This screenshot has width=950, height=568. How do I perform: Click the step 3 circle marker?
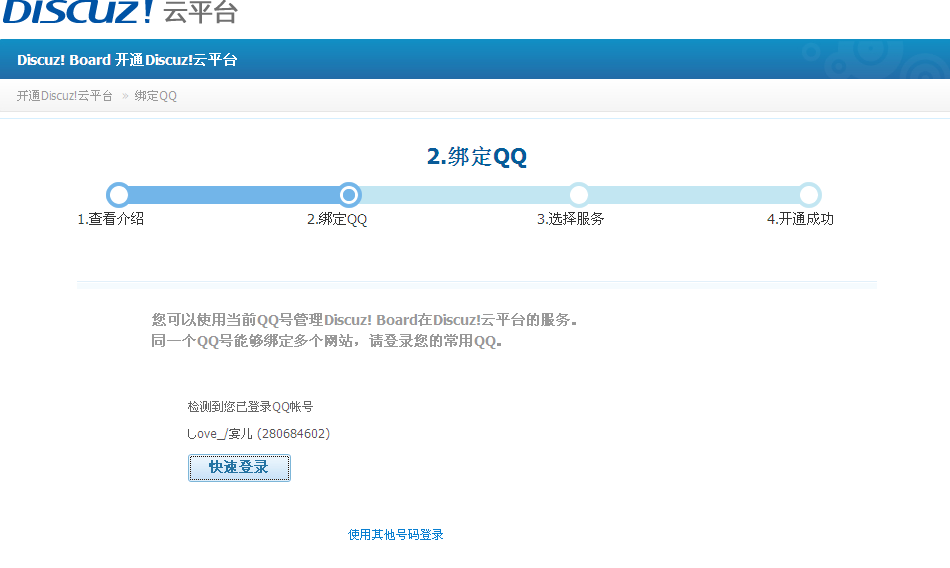click(x=579, y=195)
